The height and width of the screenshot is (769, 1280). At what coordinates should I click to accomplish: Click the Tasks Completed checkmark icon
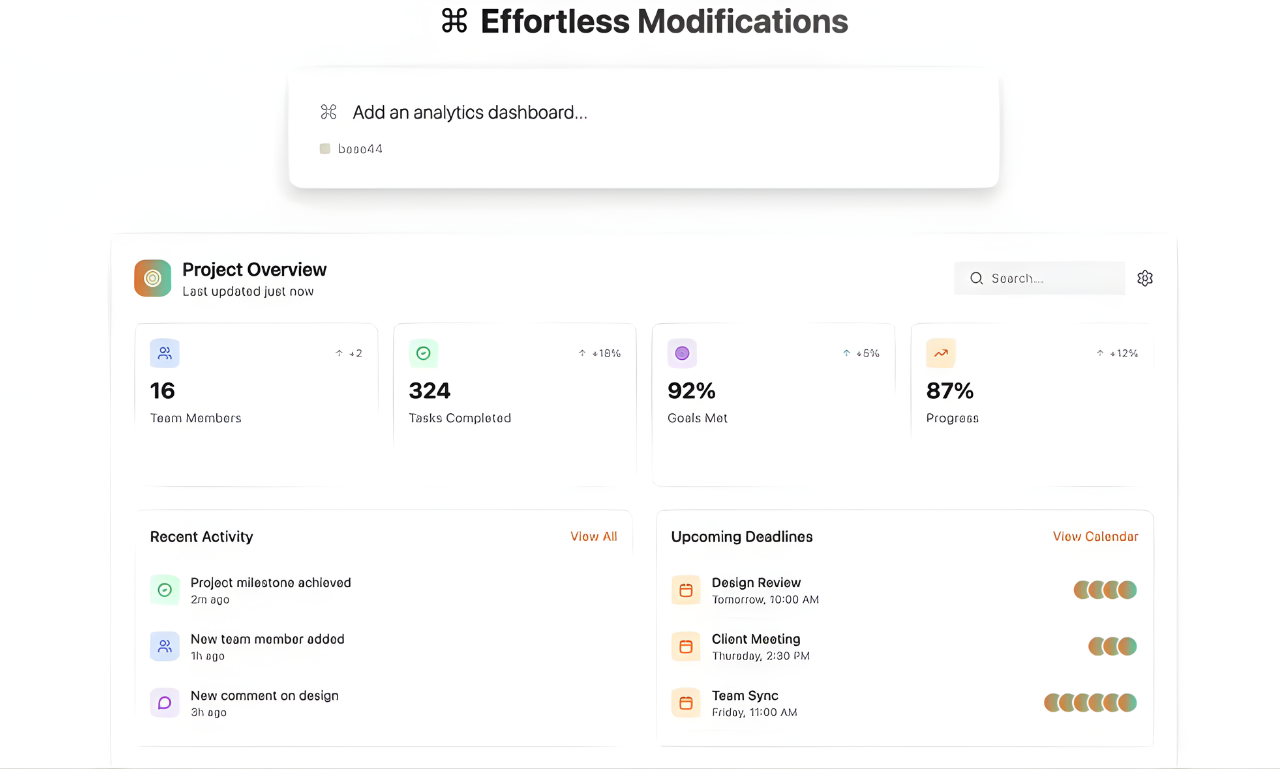coord(423,353)
